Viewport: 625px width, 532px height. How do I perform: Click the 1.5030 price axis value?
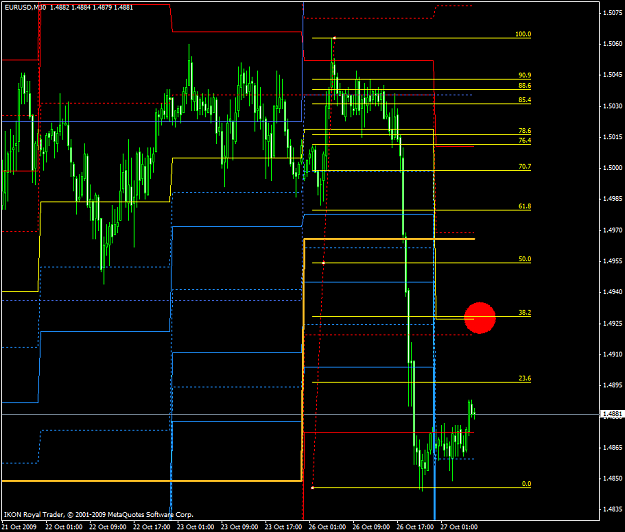click(612, 106)
